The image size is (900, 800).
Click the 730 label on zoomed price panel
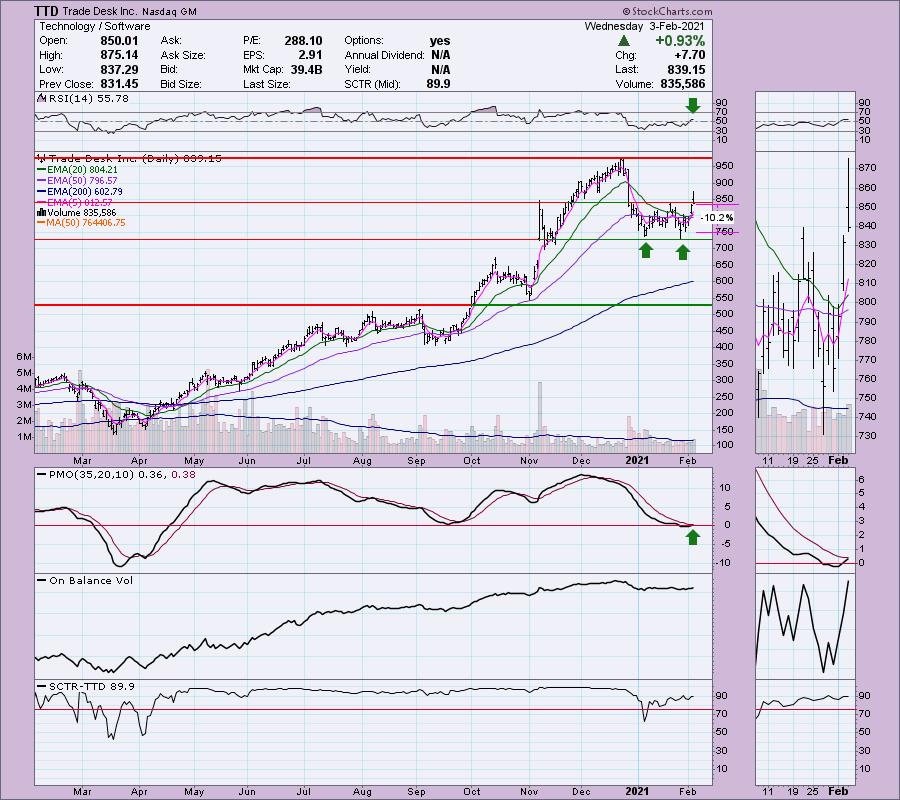point(867,436)
